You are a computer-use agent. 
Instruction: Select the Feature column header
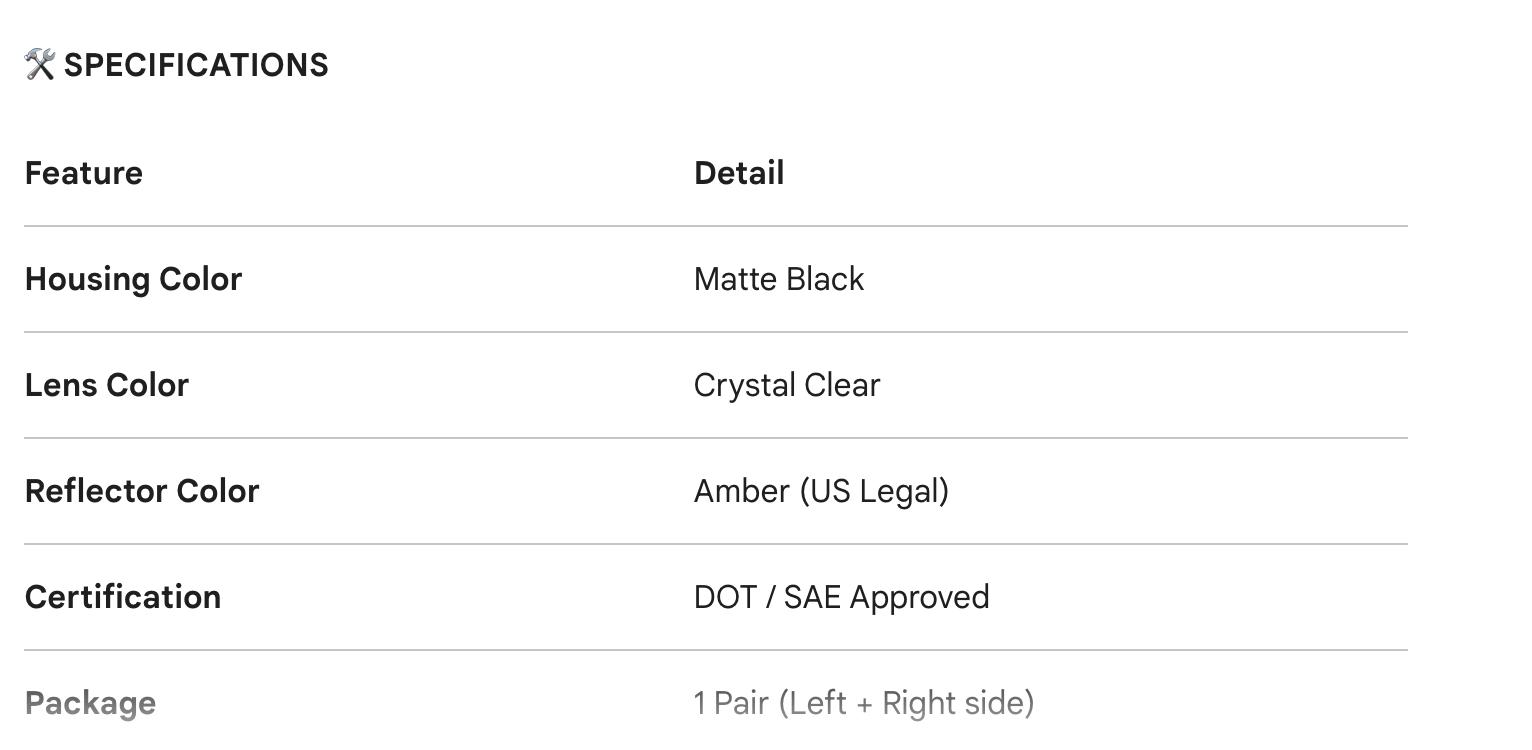coord(84,173)
